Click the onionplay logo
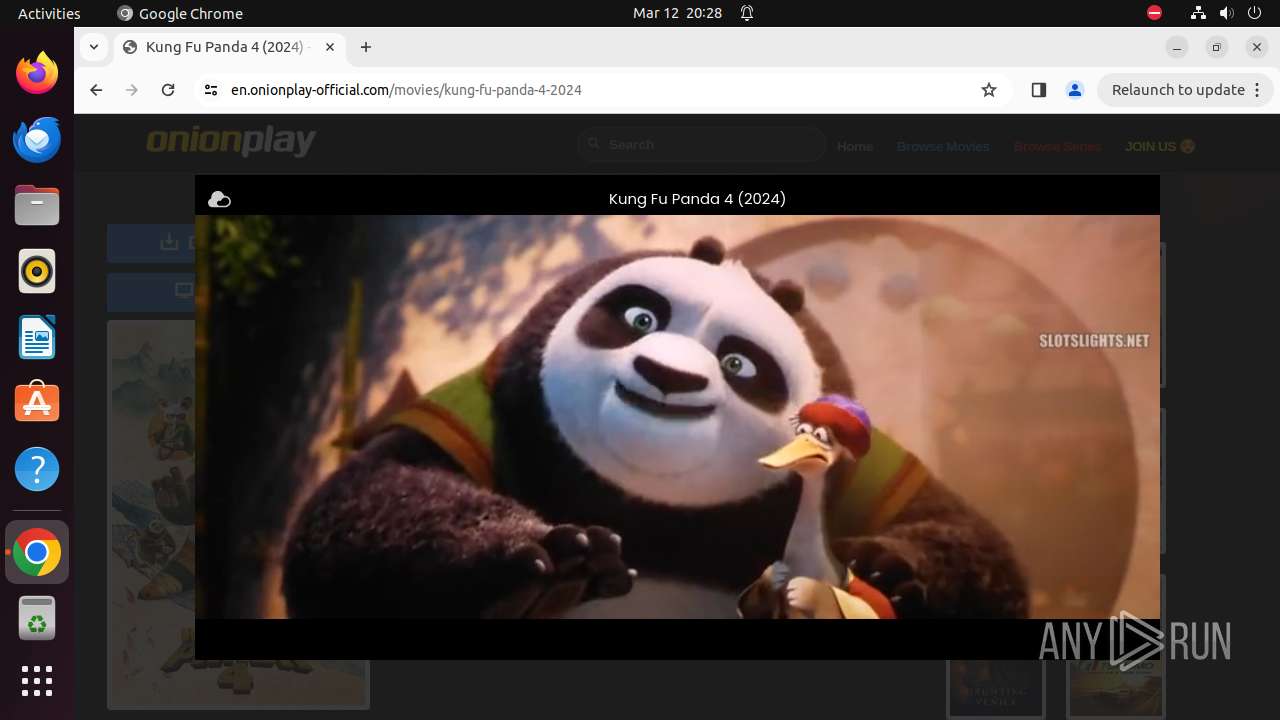This screenshot has width=1280, height=720. [x=231, y=142]
